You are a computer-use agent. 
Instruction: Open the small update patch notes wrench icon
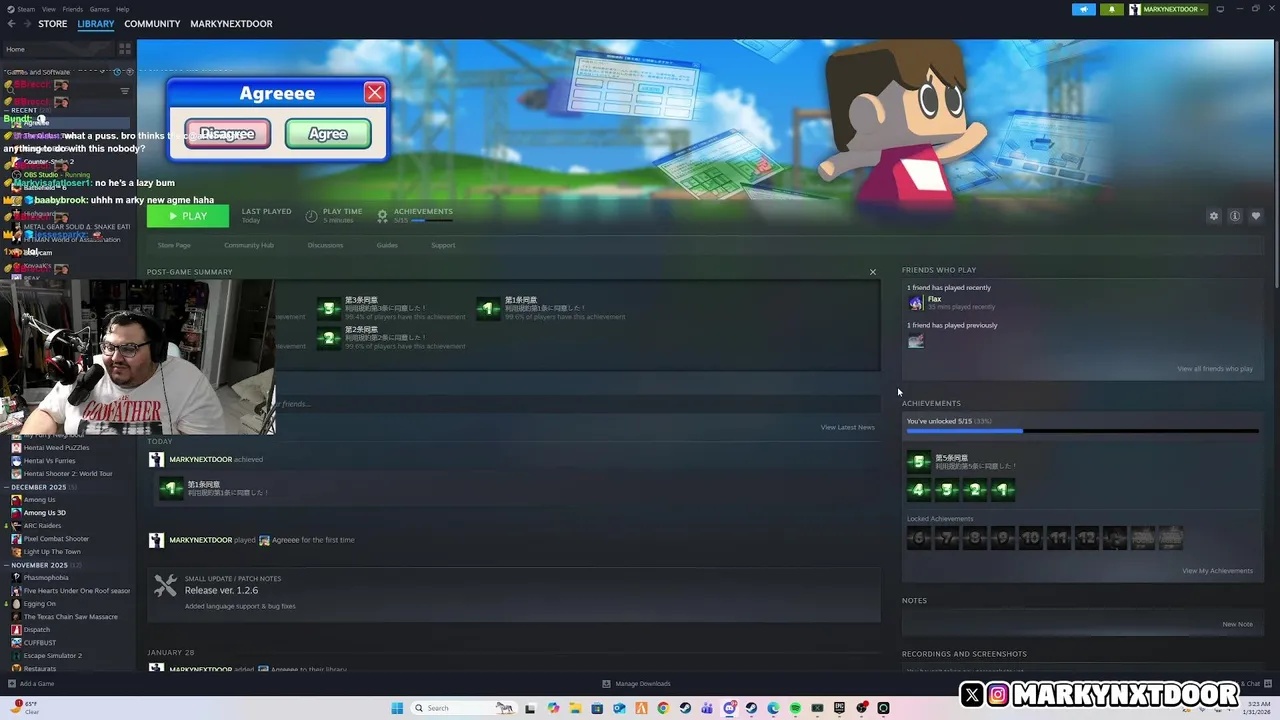[x=165, y=586]
